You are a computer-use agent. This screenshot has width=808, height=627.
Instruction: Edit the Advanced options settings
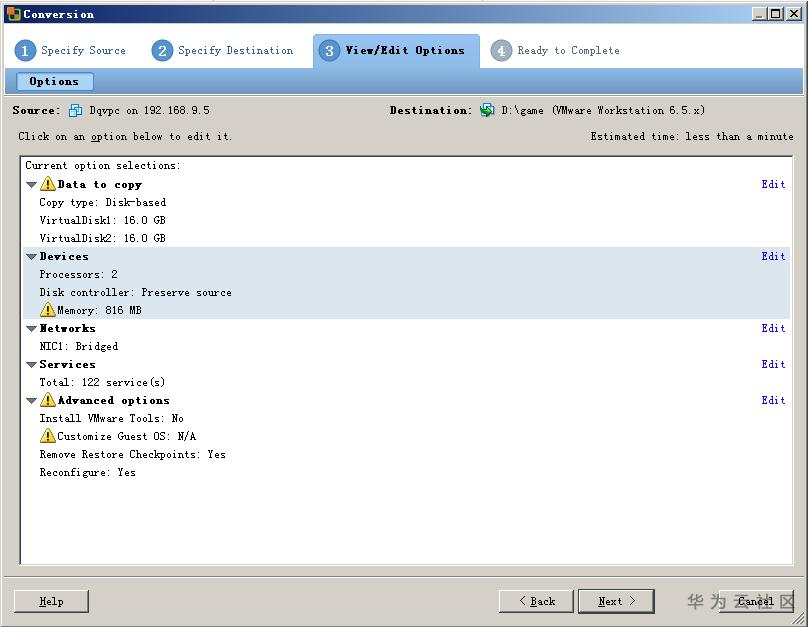coord(773,400)
